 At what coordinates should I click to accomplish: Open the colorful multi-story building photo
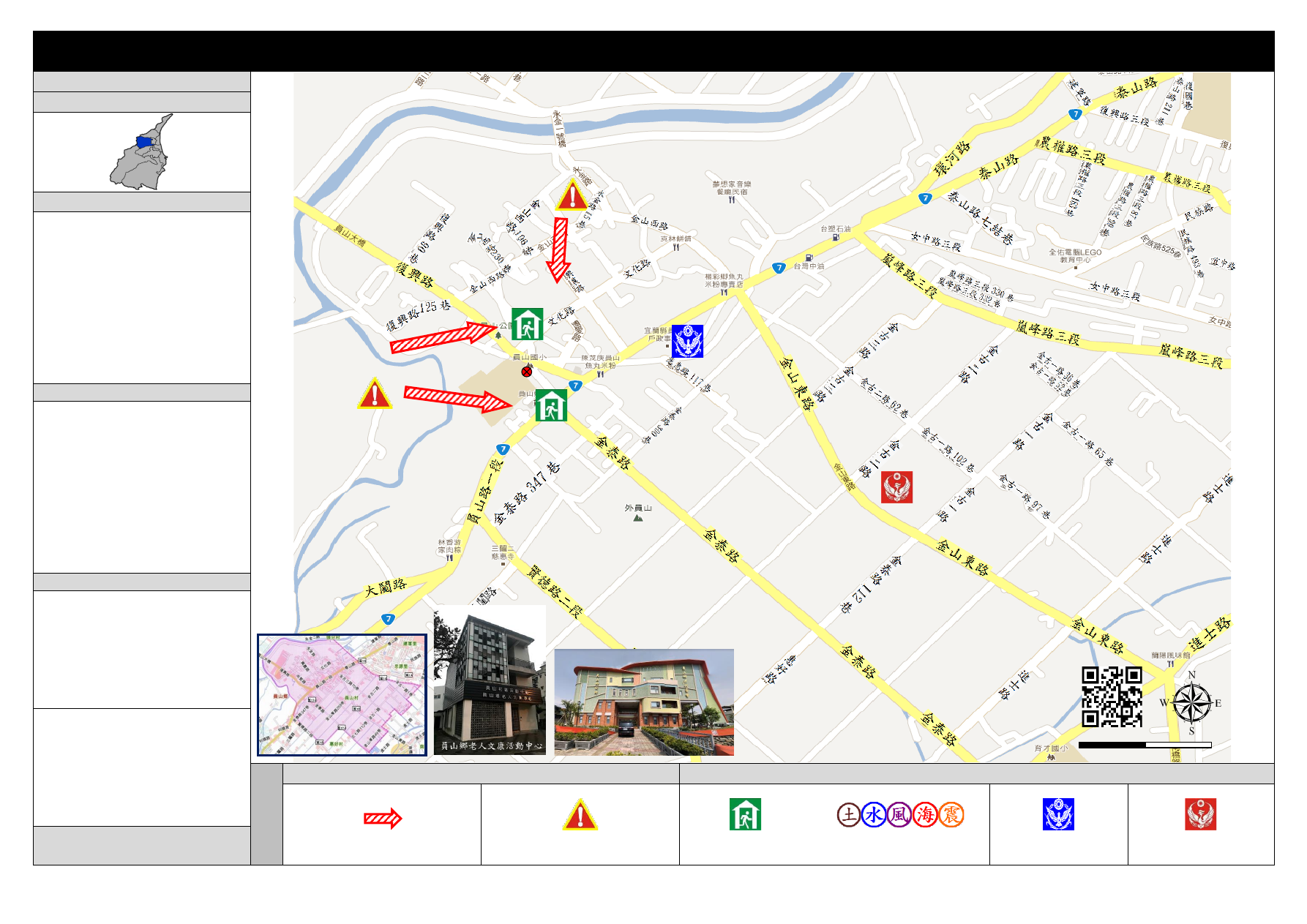[x=644, y=702]
